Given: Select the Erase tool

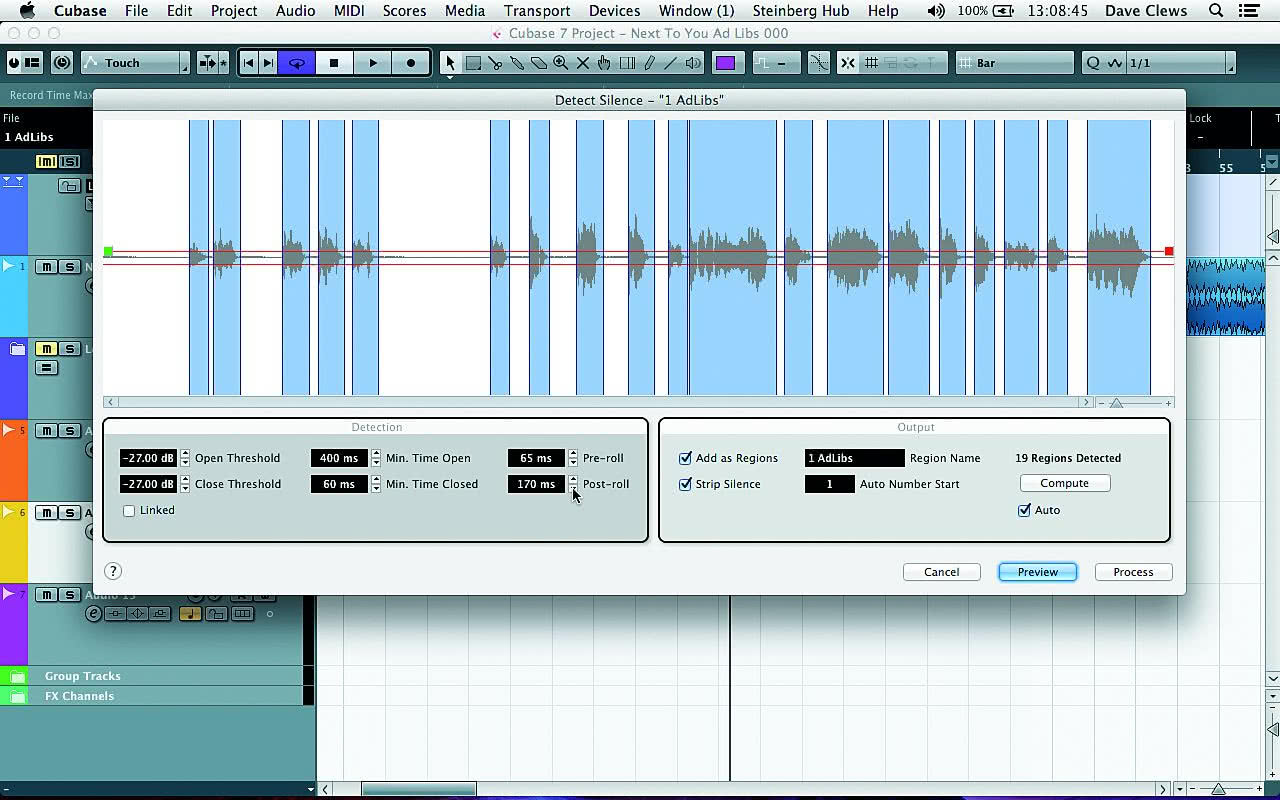Looking at the screenshot, I should point(539,63).
